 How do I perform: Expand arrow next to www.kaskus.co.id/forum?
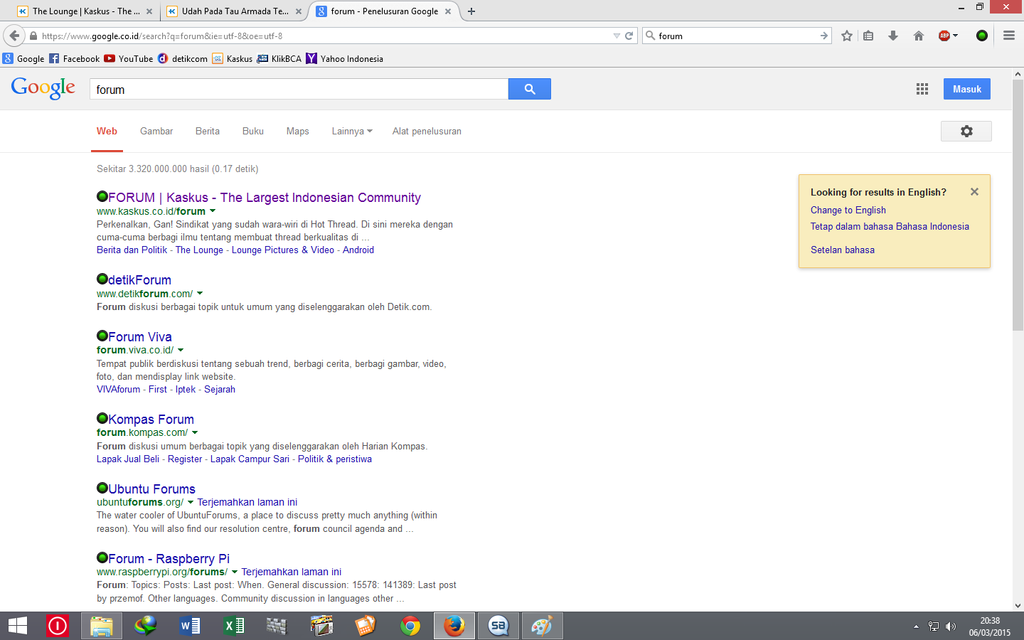[x=212, y=211]
